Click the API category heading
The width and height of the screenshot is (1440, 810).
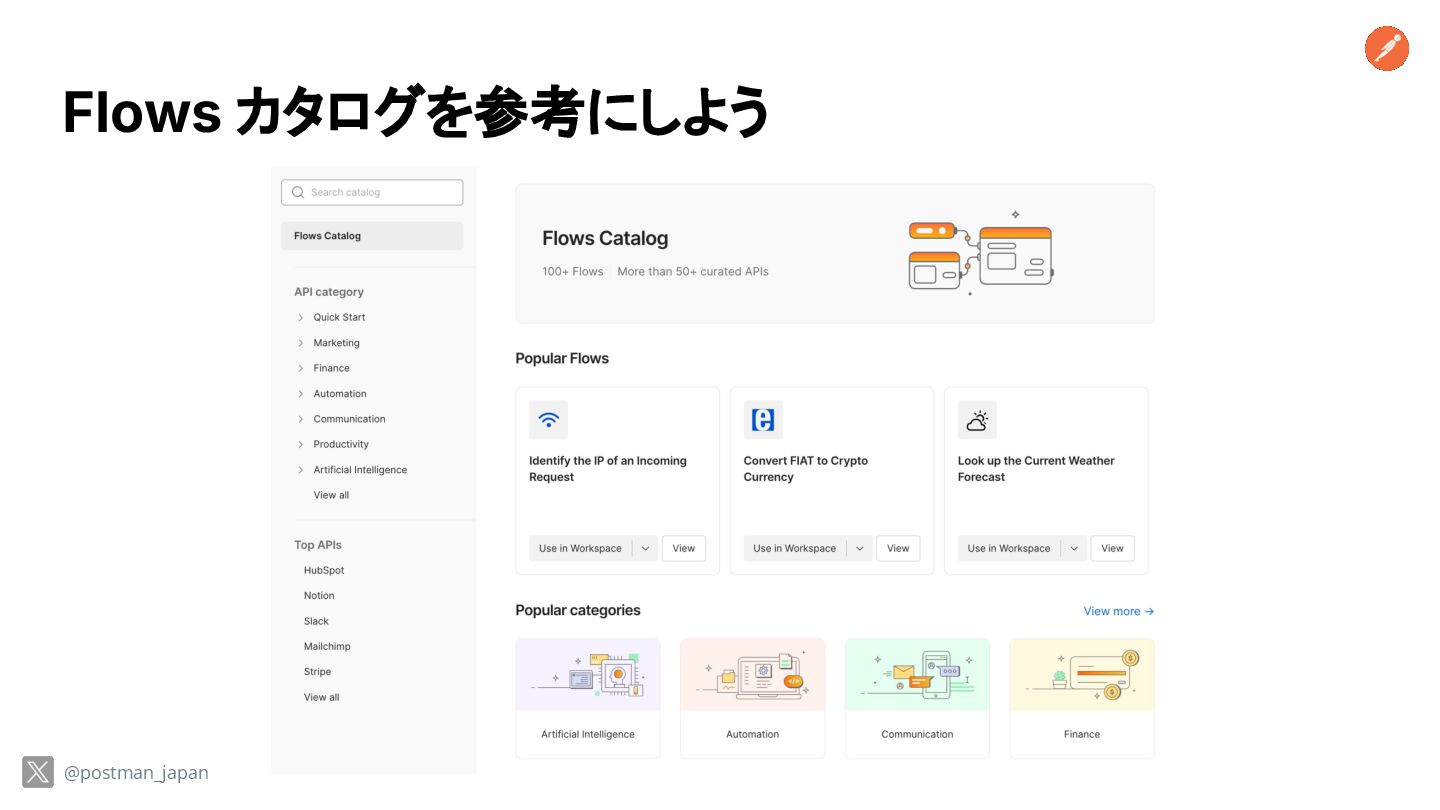329,292
